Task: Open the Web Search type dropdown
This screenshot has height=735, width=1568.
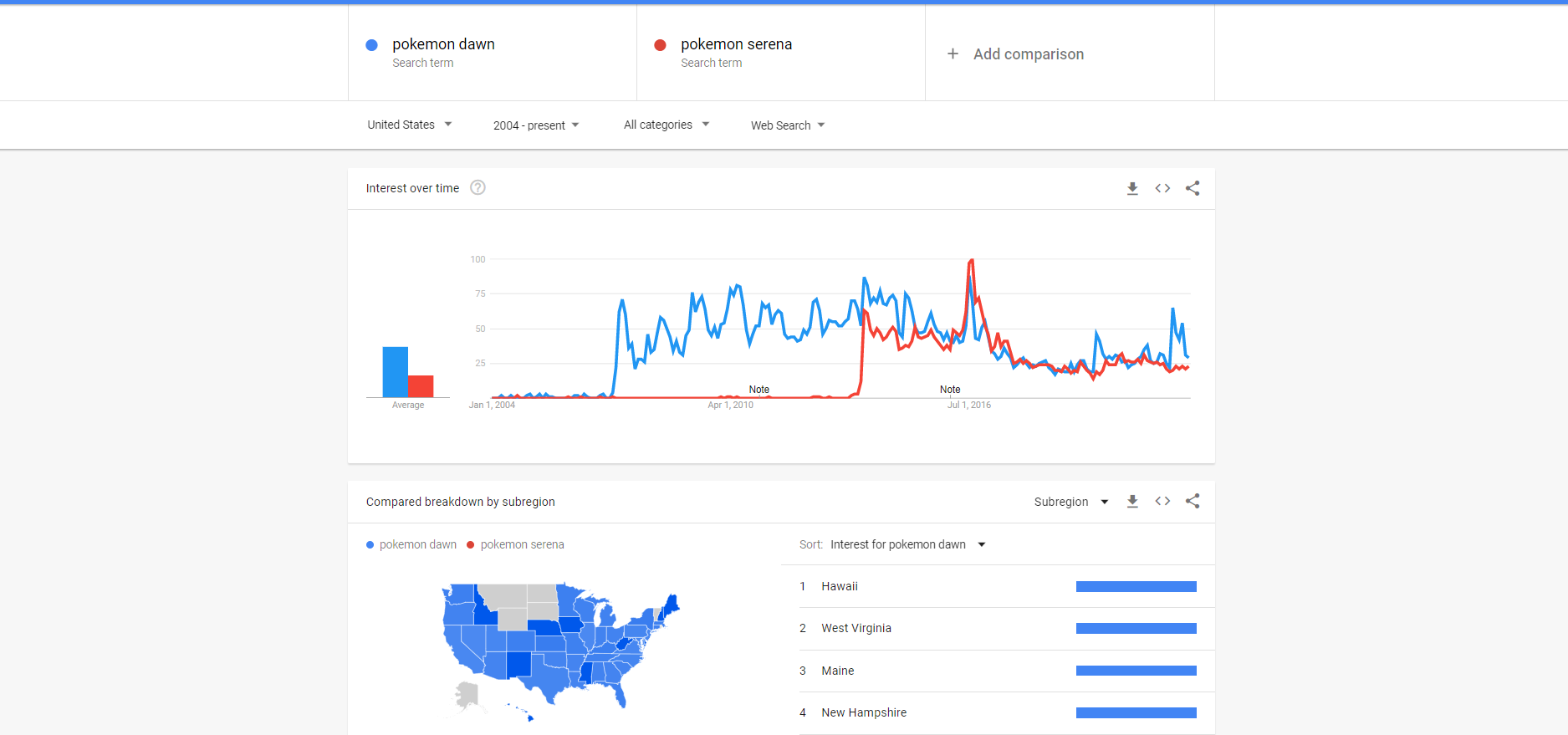Action: (x=787, y=125)
